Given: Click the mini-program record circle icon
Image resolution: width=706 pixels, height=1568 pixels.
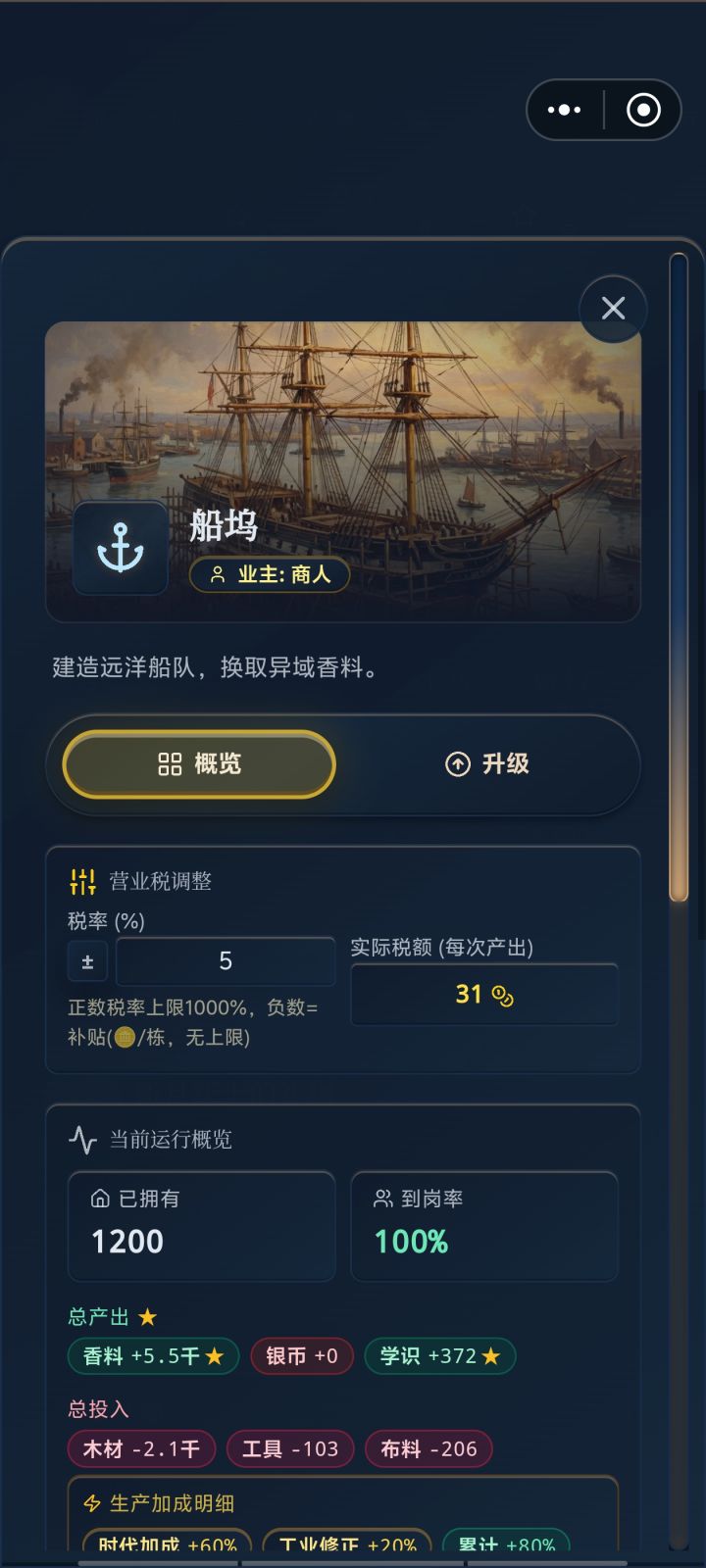Looking at the screenshot, I should (643, 110).
